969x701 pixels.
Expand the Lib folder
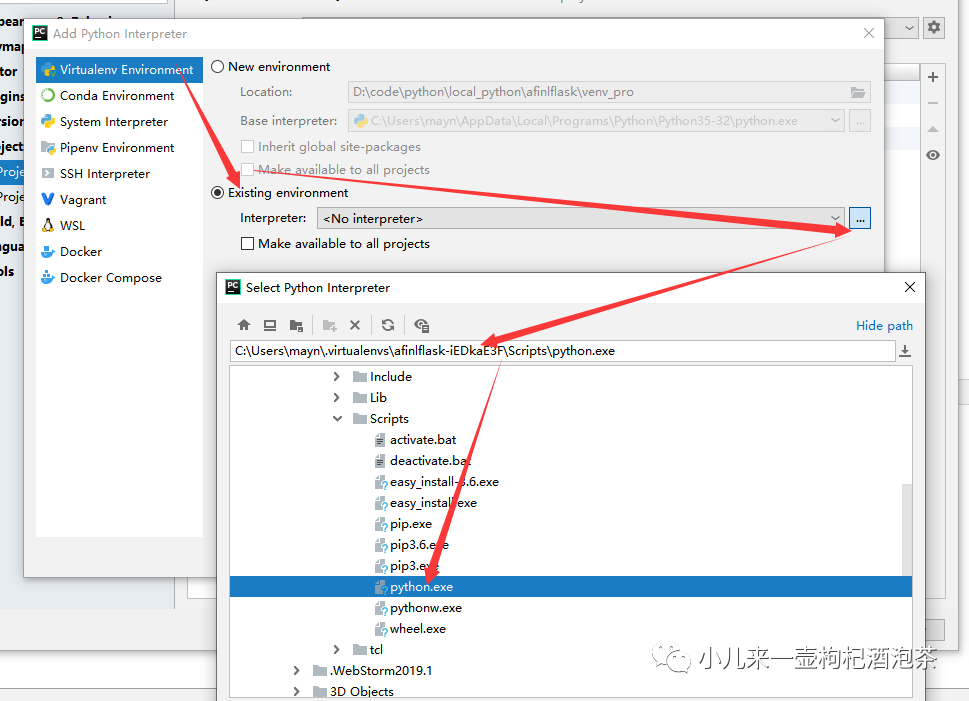336,397
